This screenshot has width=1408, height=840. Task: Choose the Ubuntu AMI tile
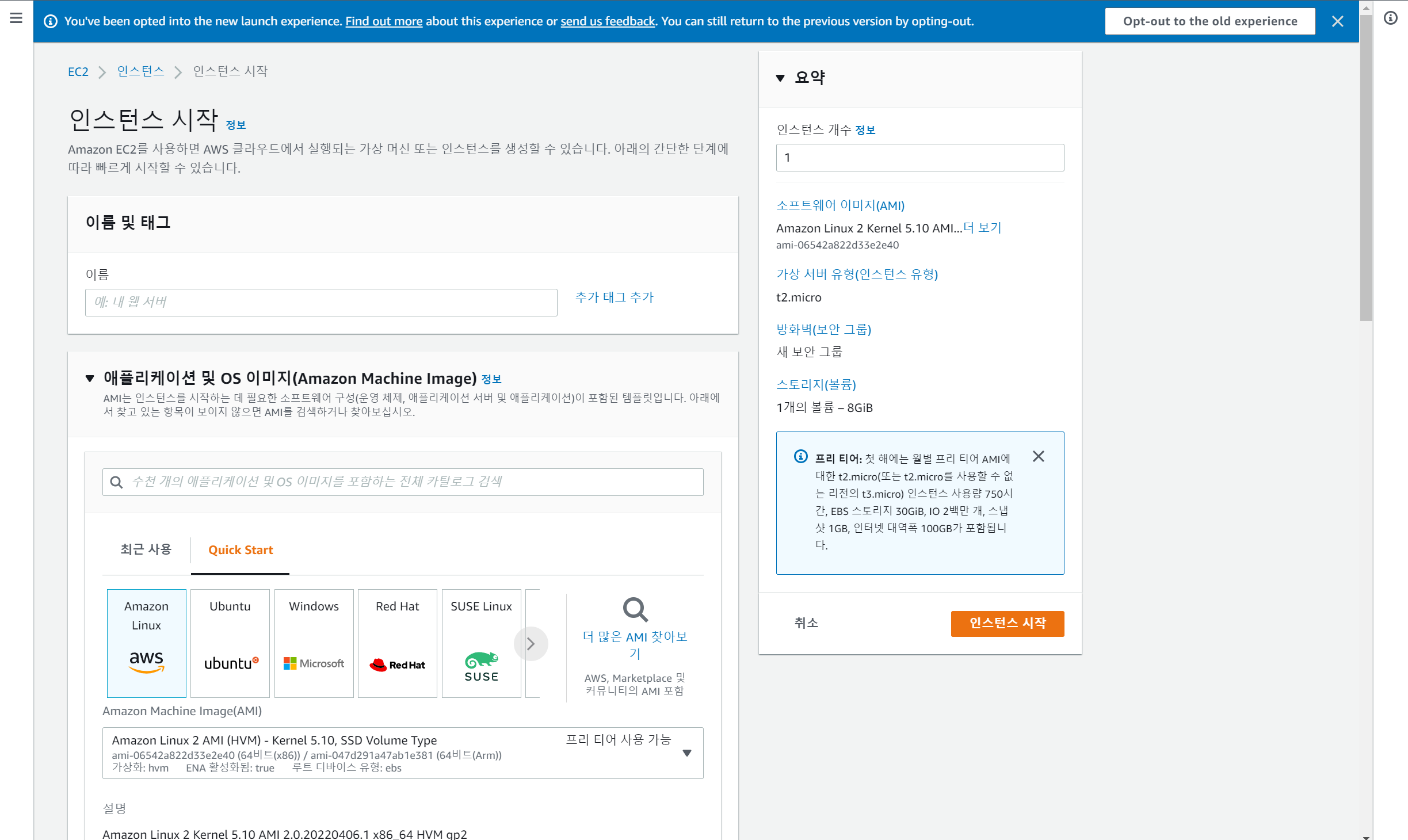(x=230, y=643)
